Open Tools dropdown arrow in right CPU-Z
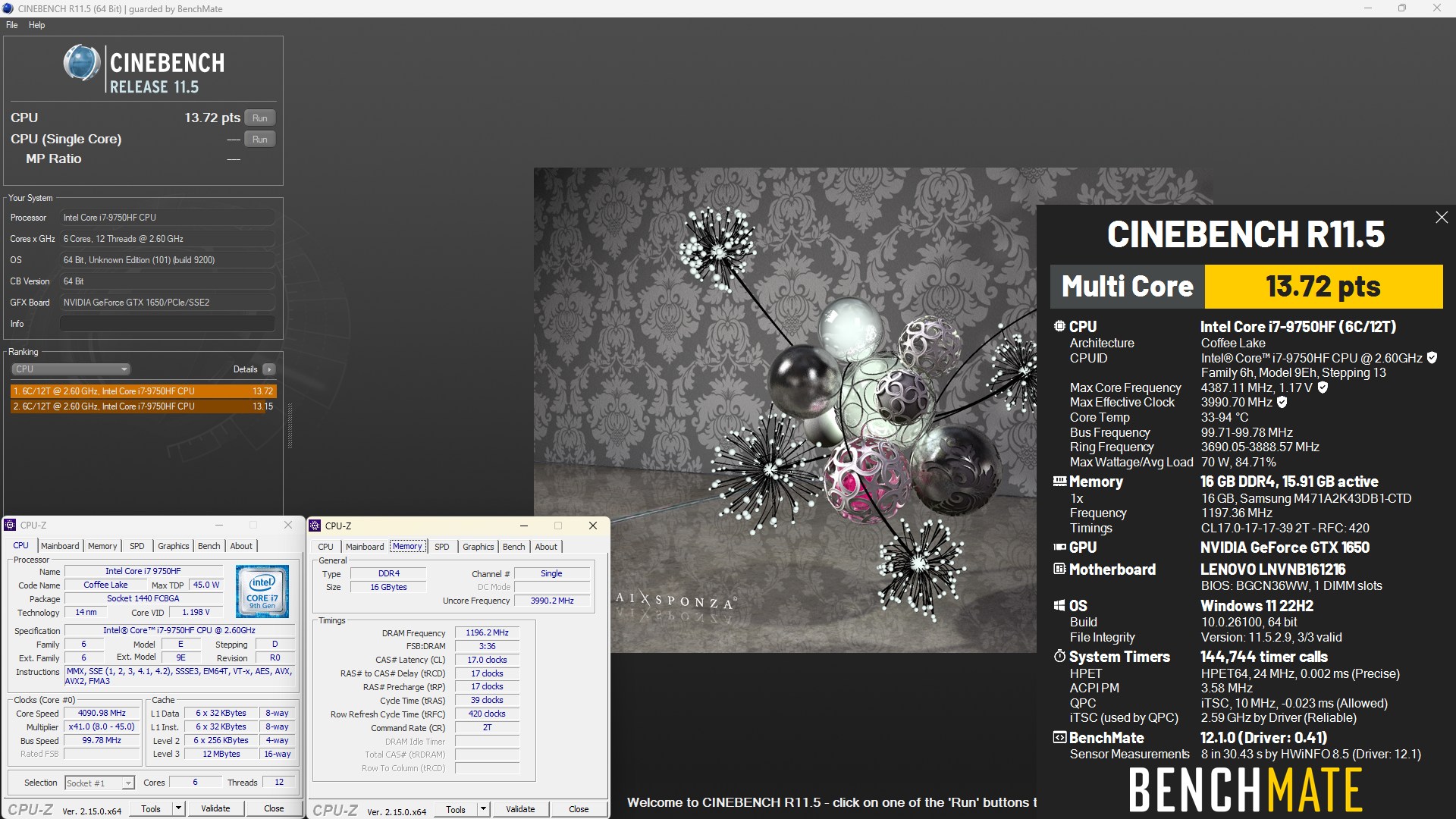1456x819 pixels. click(484, 810)
